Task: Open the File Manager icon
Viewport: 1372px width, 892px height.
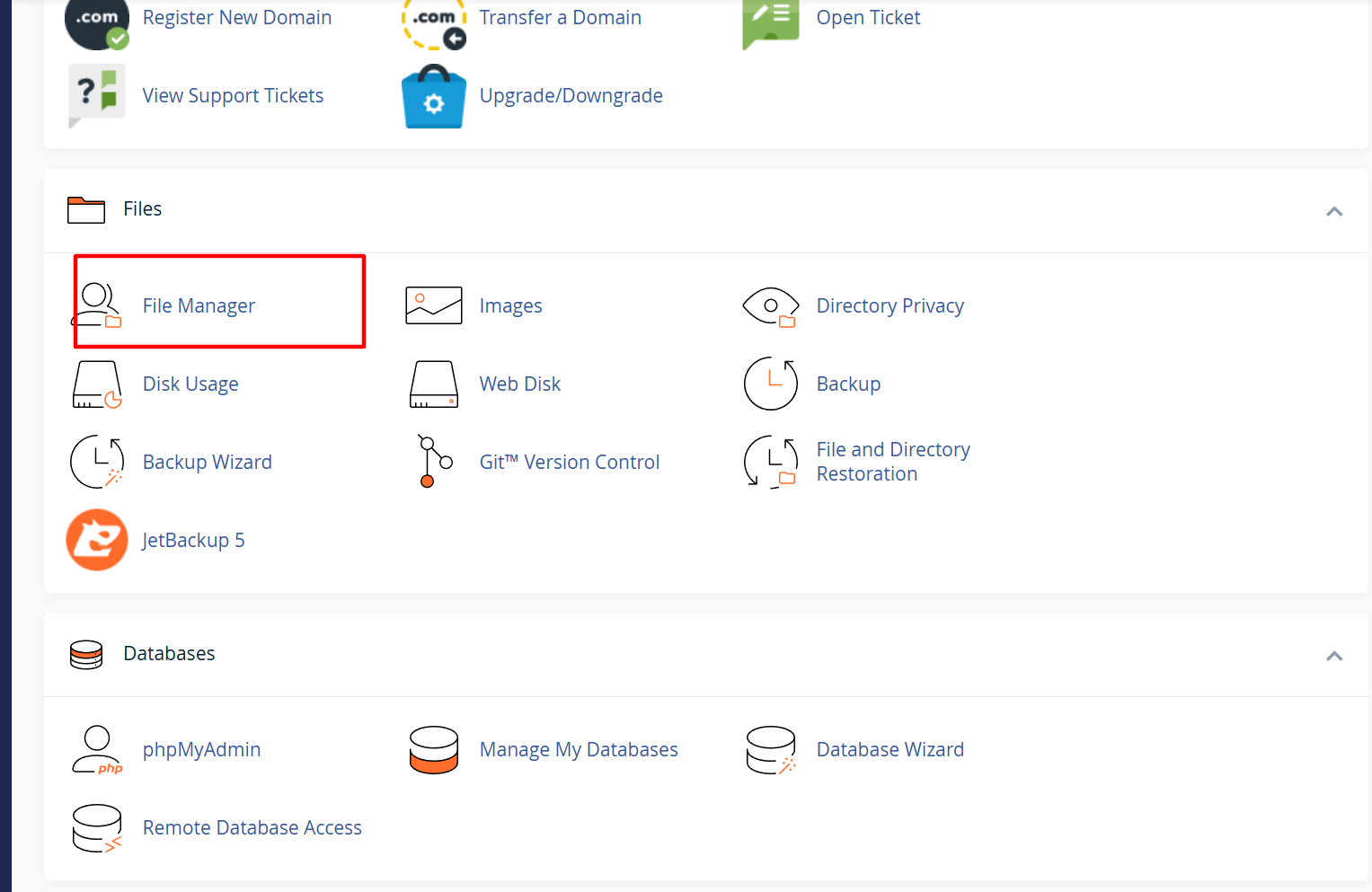Action: (97, 304)
